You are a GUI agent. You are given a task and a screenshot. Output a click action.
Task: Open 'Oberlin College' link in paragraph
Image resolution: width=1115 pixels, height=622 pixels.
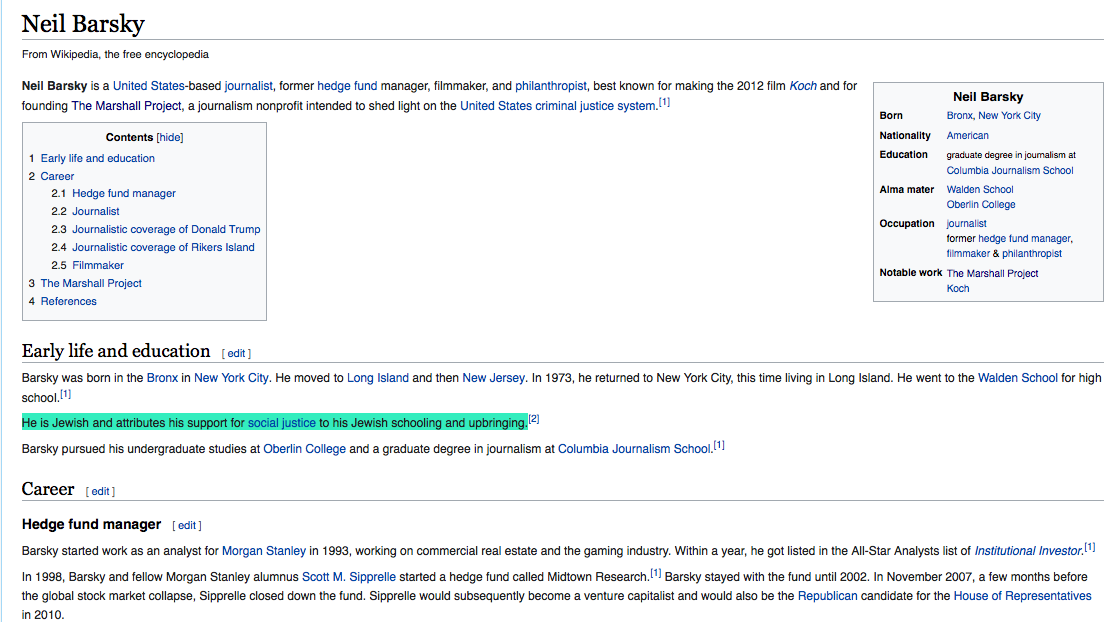(304, 449)
